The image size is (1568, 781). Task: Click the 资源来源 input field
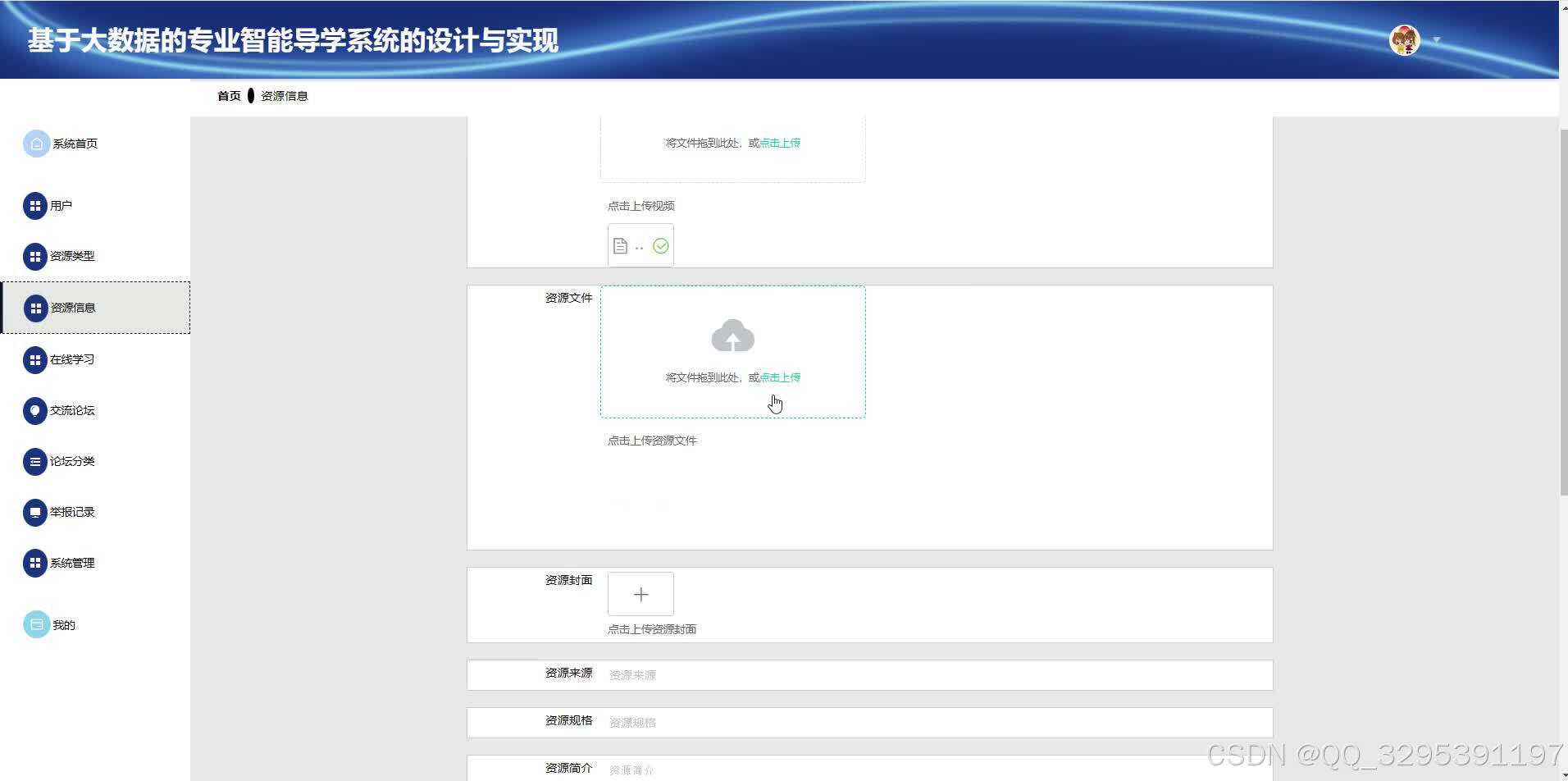(x=820, y=674)
